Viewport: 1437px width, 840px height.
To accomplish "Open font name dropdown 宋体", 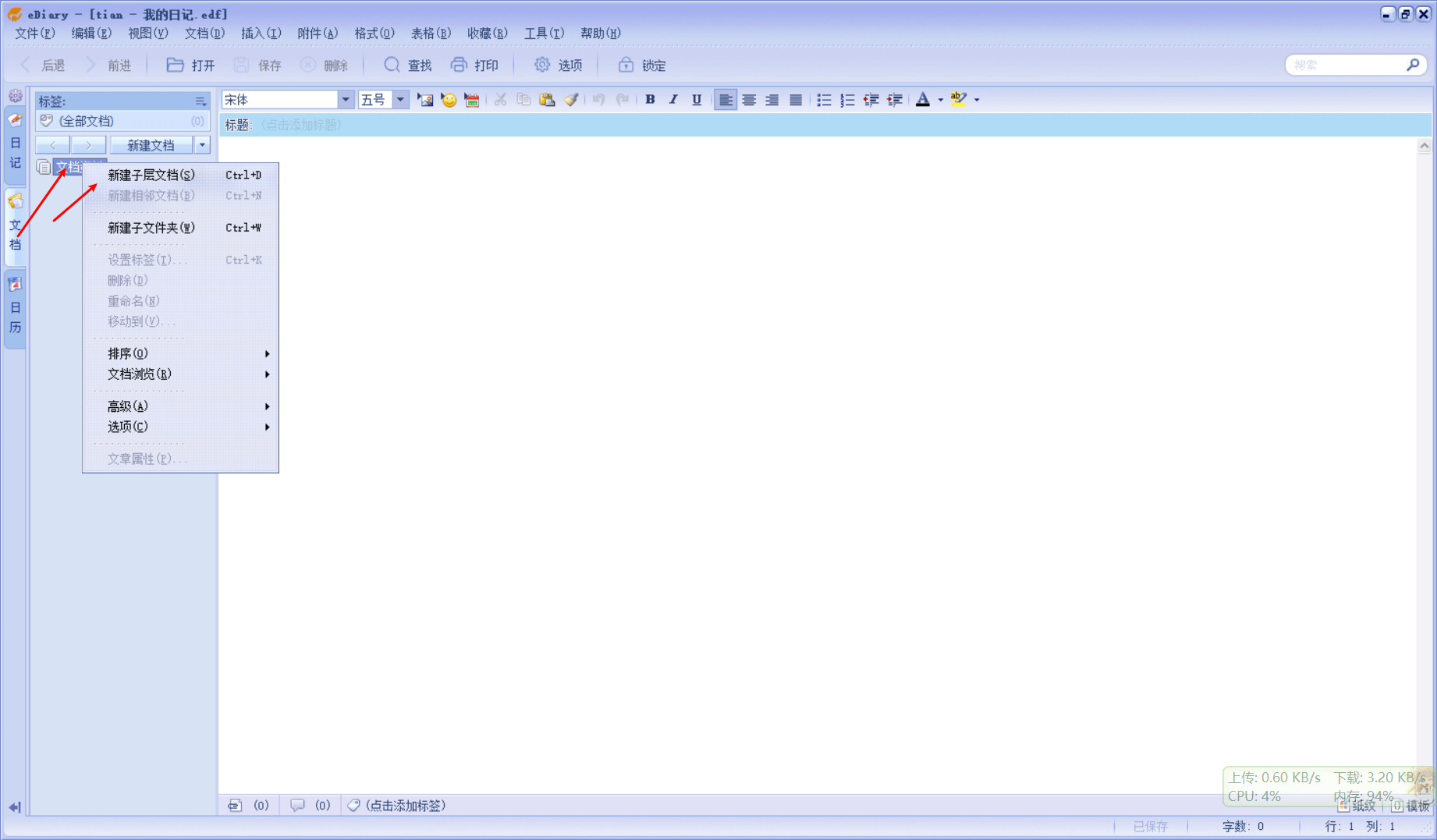I will tap(346, 100).
